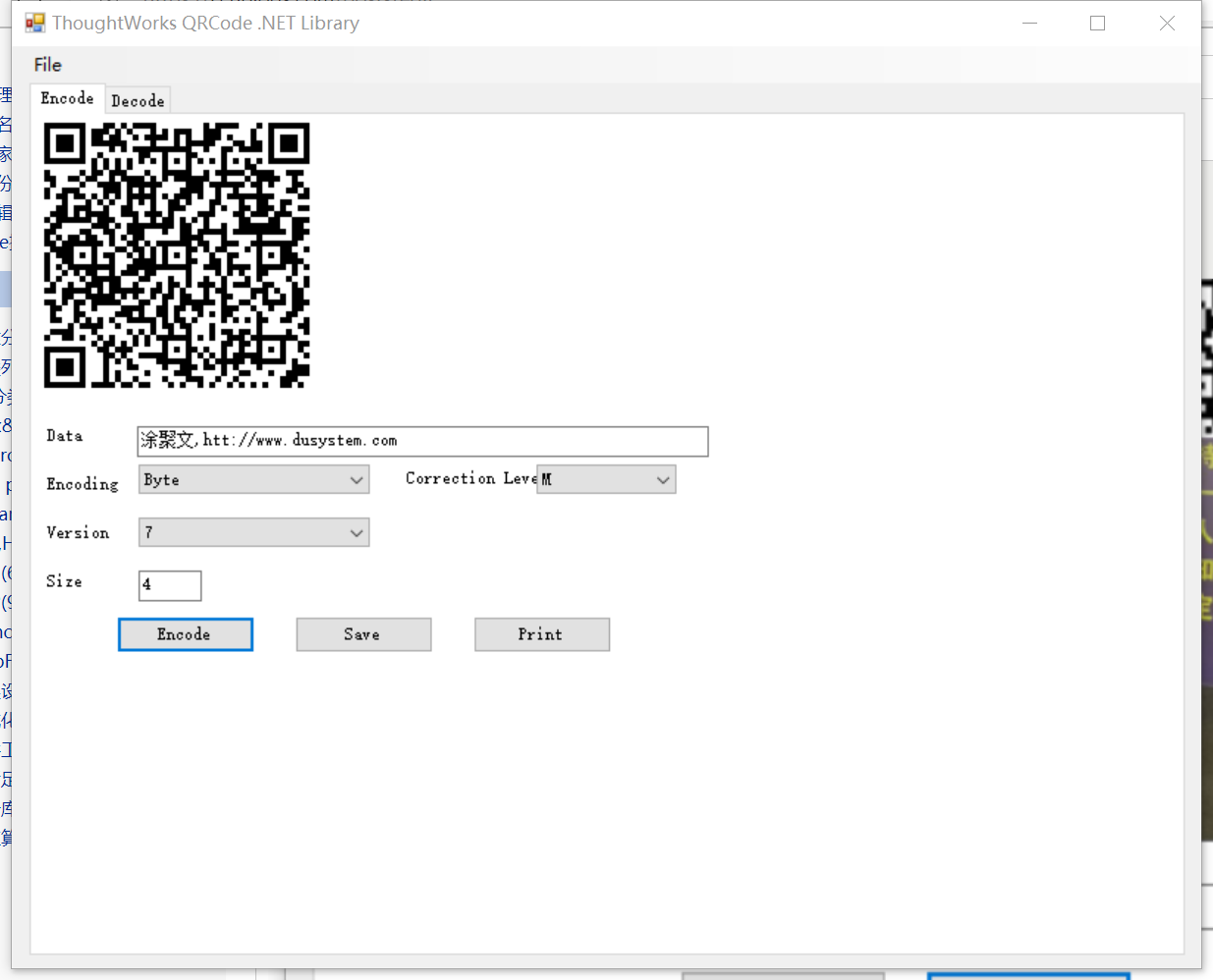This screenshot has height=980, width=1213.
Task: Switch to the Decode tab
Action: pos(138,100)
